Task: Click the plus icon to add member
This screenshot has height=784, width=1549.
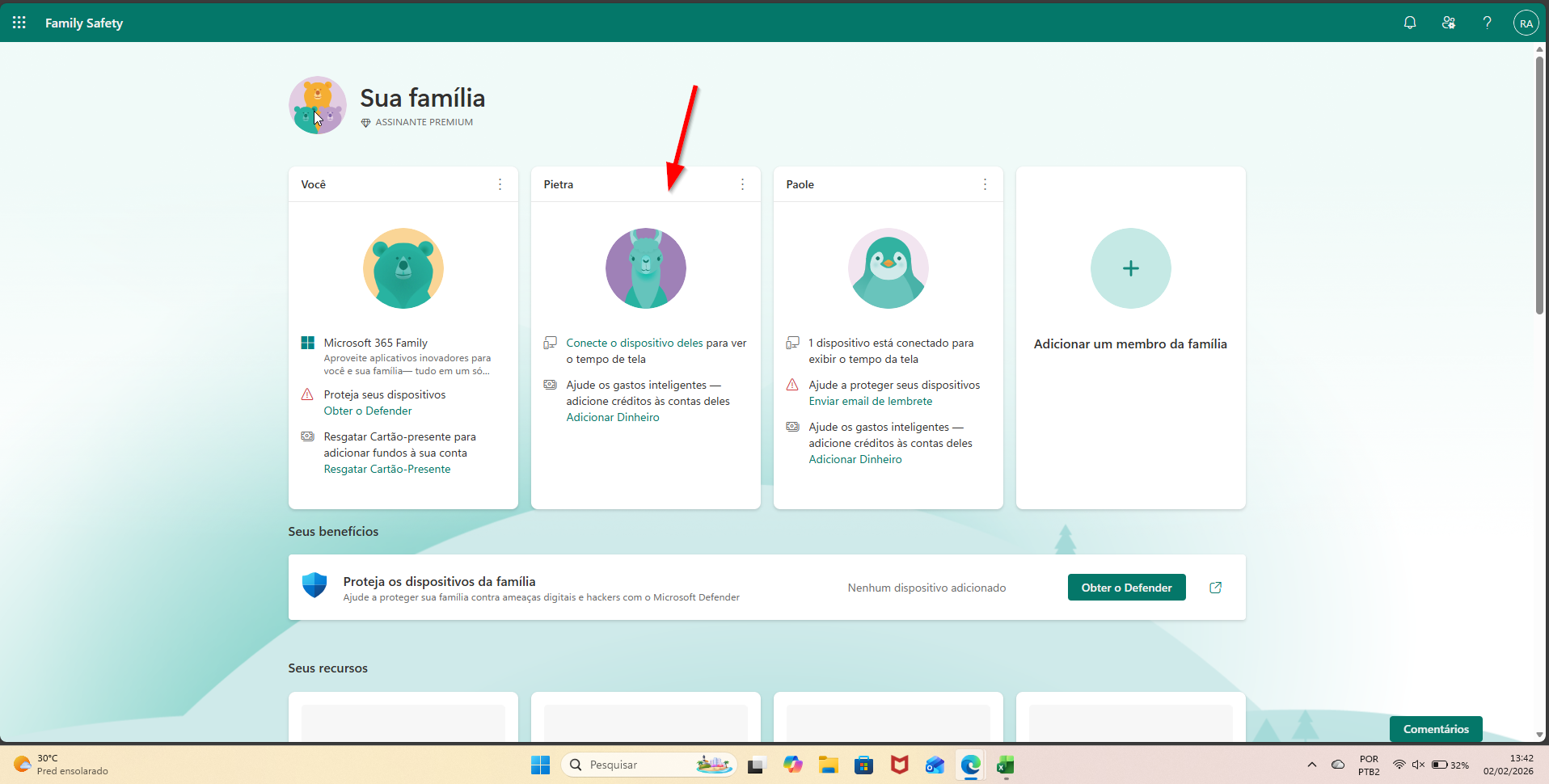Action: [1131, 268]
